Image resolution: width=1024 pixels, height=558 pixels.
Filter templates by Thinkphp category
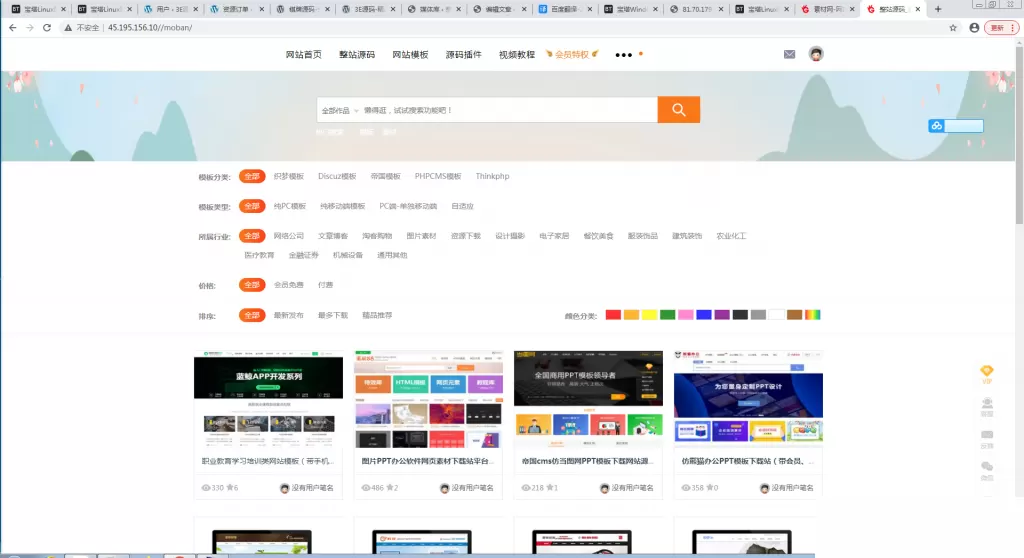(x=492, y=176)
